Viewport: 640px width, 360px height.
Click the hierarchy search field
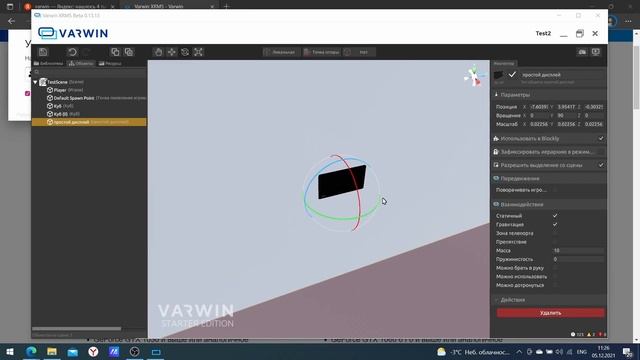[89, 72]
